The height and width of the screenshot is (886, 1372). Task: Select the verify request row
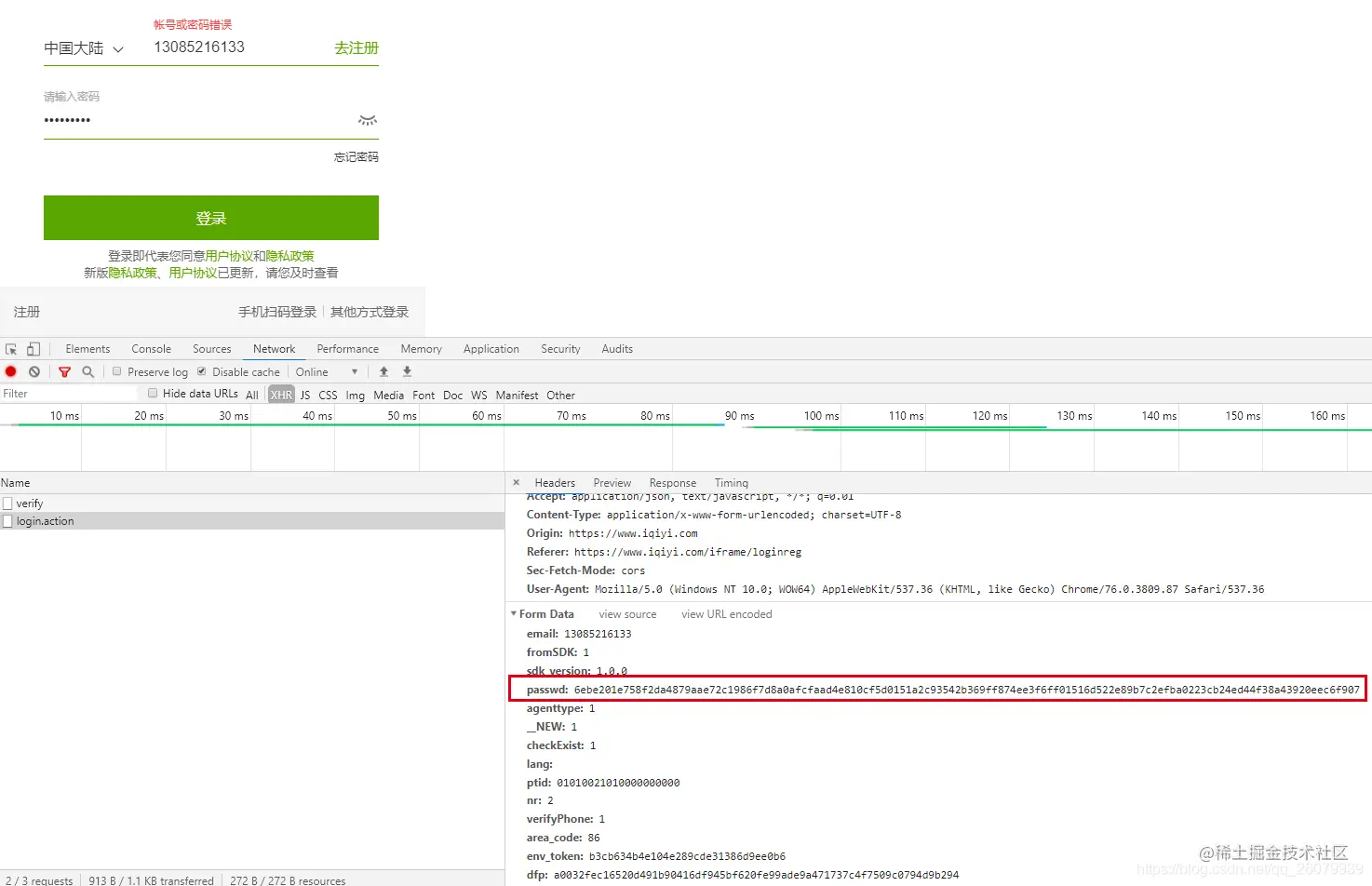click(252, 503)
